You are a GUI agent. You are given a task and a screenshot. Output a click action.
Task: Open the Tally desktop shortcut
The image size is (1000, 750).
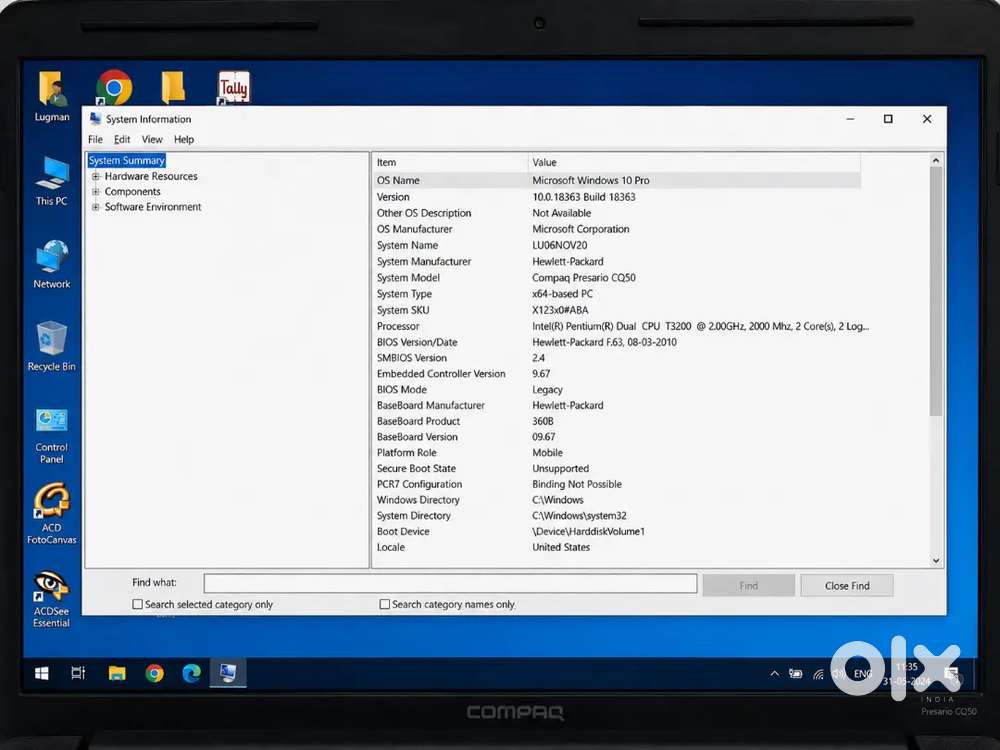point(234,87)
